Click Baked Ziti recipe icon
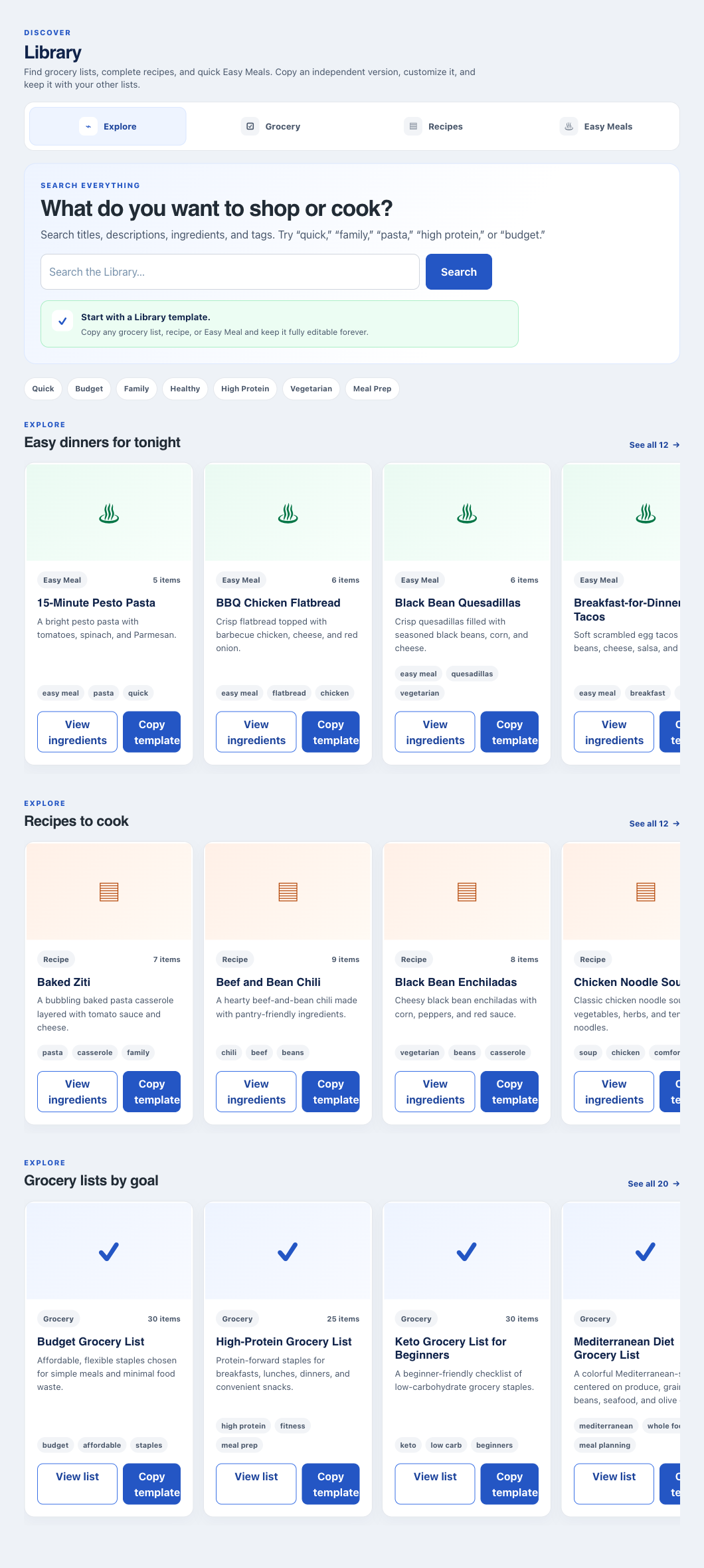704x1568 pixels. coord(109,892)
